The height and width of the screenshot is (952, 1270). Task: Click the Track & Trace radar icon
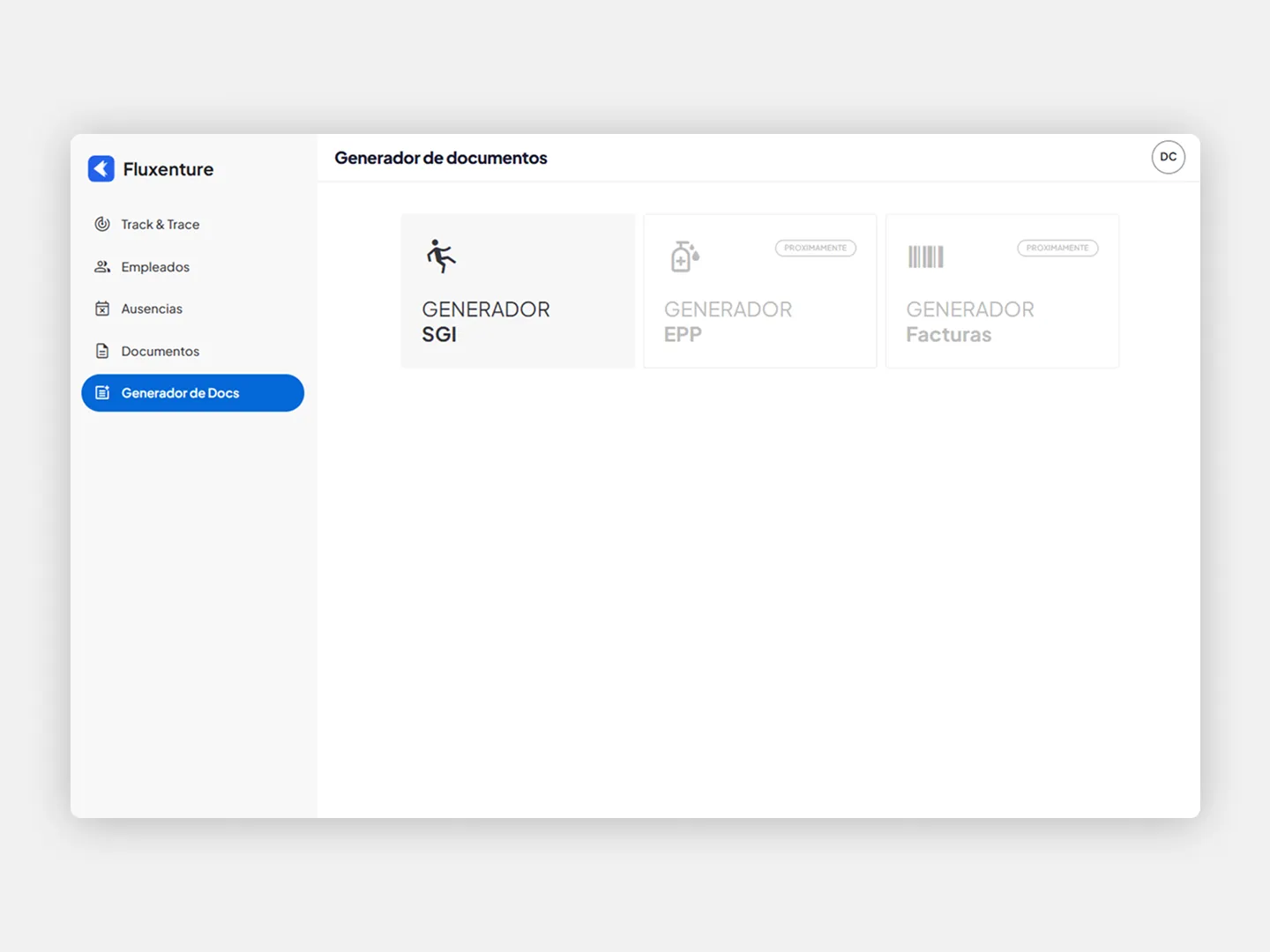[102, 224]
